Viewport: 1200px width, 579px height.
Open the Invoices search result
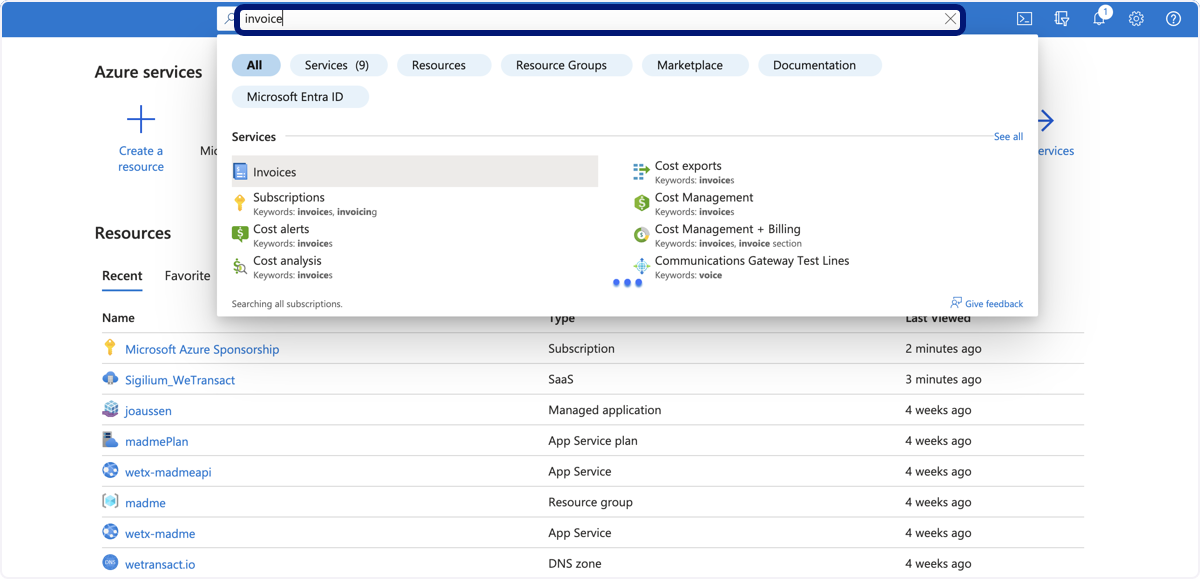[415, 172]
